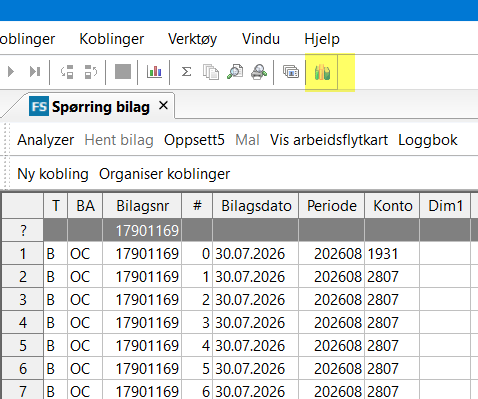
Task: Click the T column header
Action: click(x=56, y=206)
